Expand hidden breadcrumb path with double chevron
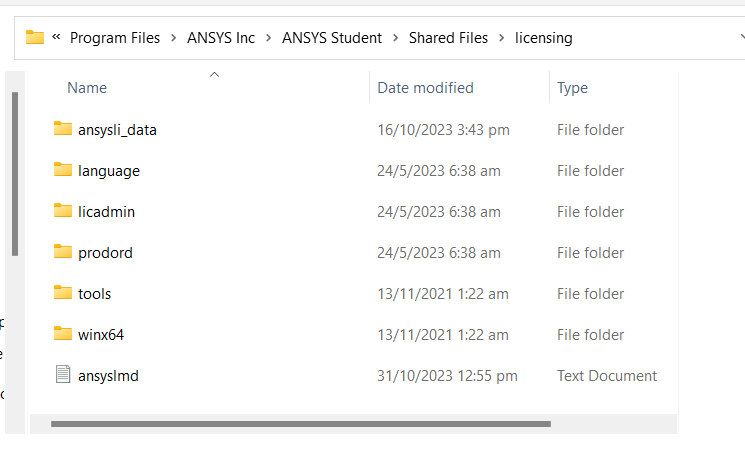The height and width of the screenshot is (460, 745). [x=57, y=38]
